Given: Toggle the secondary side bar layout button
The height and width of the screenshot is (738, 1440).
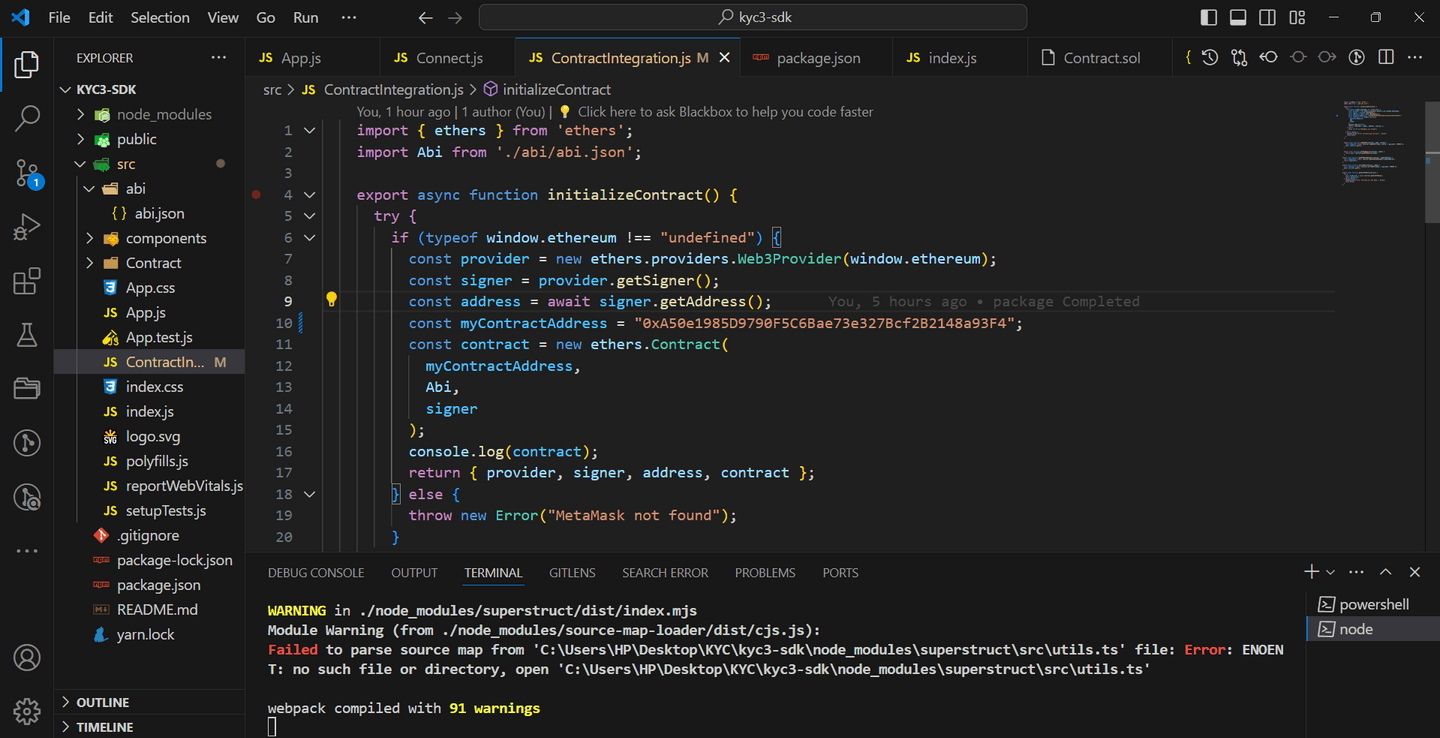Looking at the screenshot, I should click(1267, 18).
